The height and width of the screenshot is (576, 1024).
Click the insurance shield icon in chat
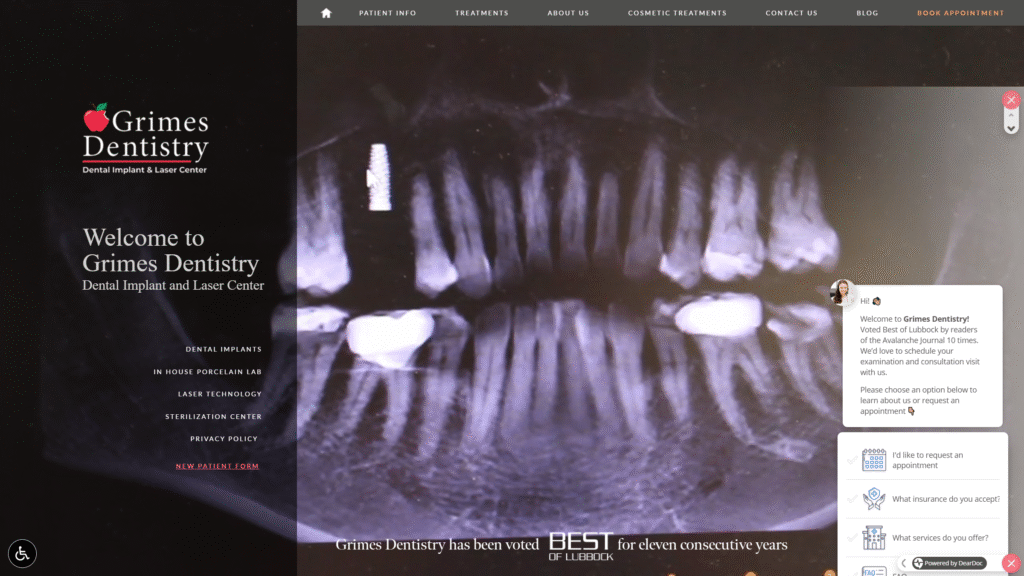click(x=874, y=499)
